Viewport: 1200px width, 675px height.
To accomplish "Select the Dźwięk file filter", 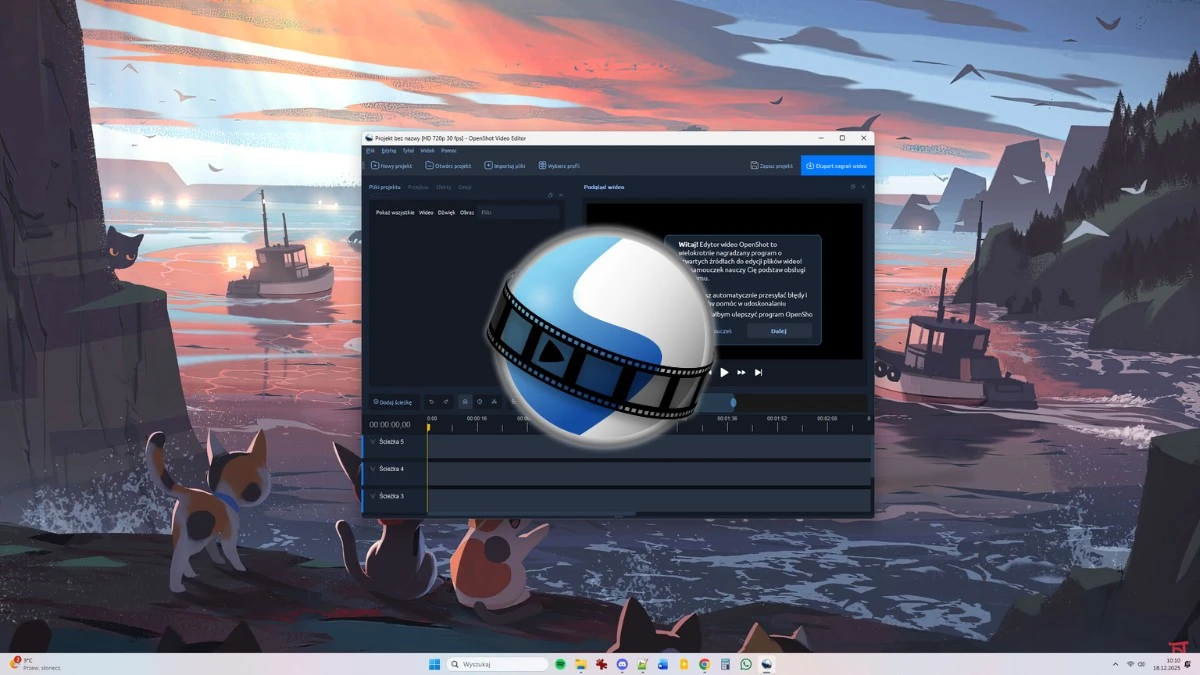I will 446,212.
